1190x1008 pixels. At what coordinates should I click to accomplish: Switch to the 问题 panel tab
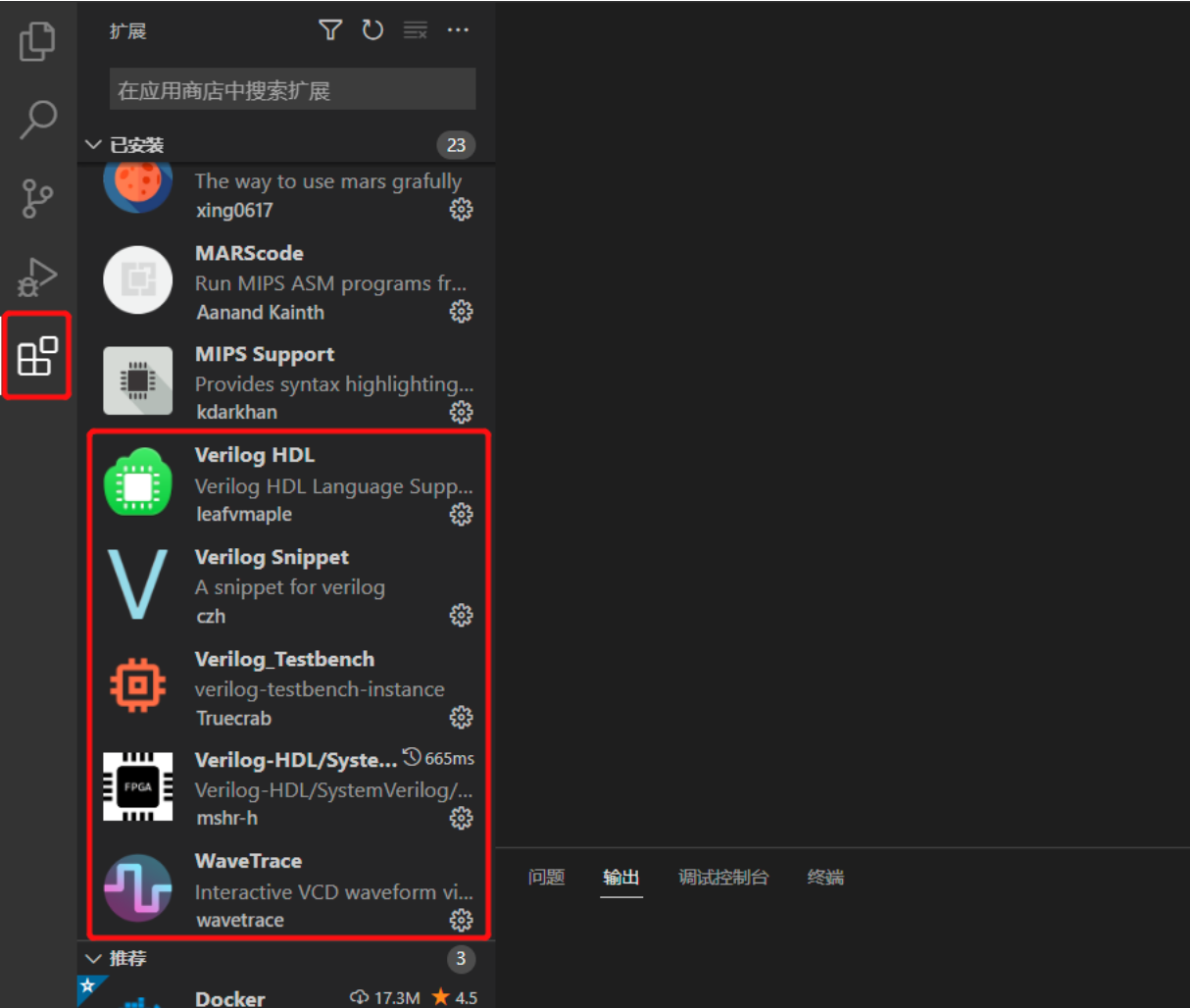[x=546, y=877]
